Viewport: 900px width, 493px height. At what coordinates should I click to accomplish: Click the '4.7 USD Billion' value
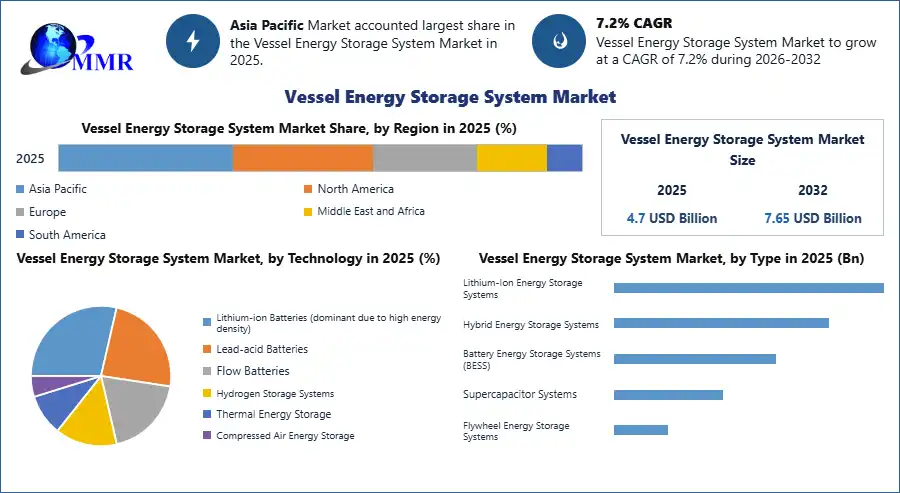(672, 218)
